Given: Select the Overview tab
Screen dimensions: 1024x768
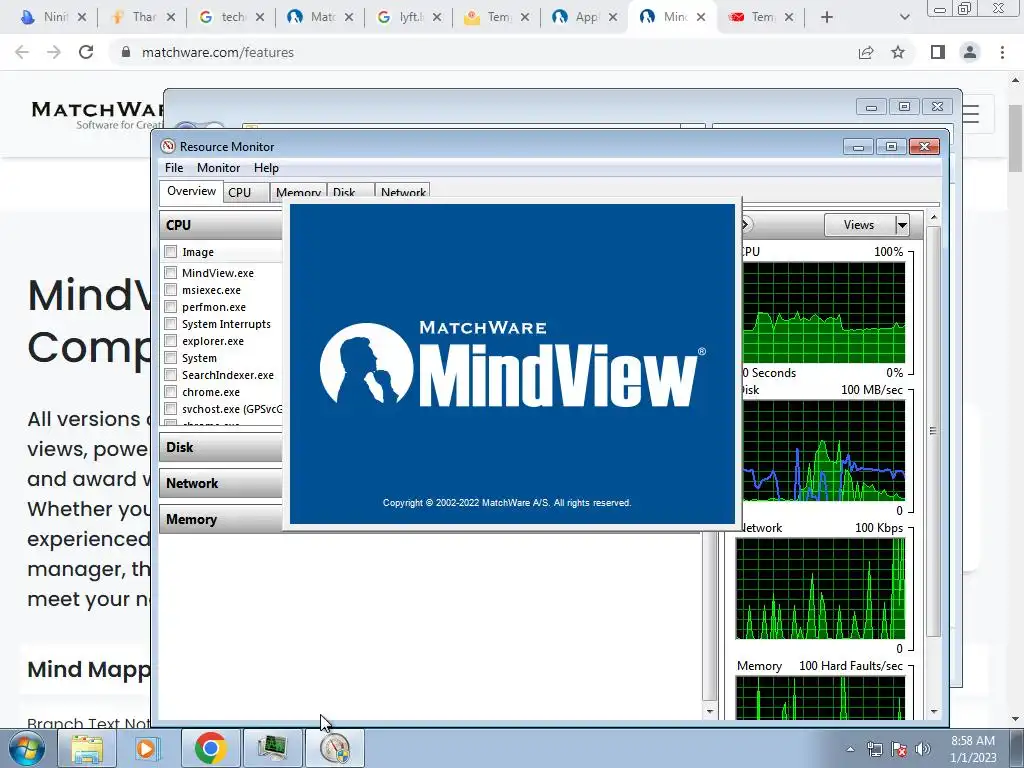Looking at the screenshot, I should [x=191, y=191].
